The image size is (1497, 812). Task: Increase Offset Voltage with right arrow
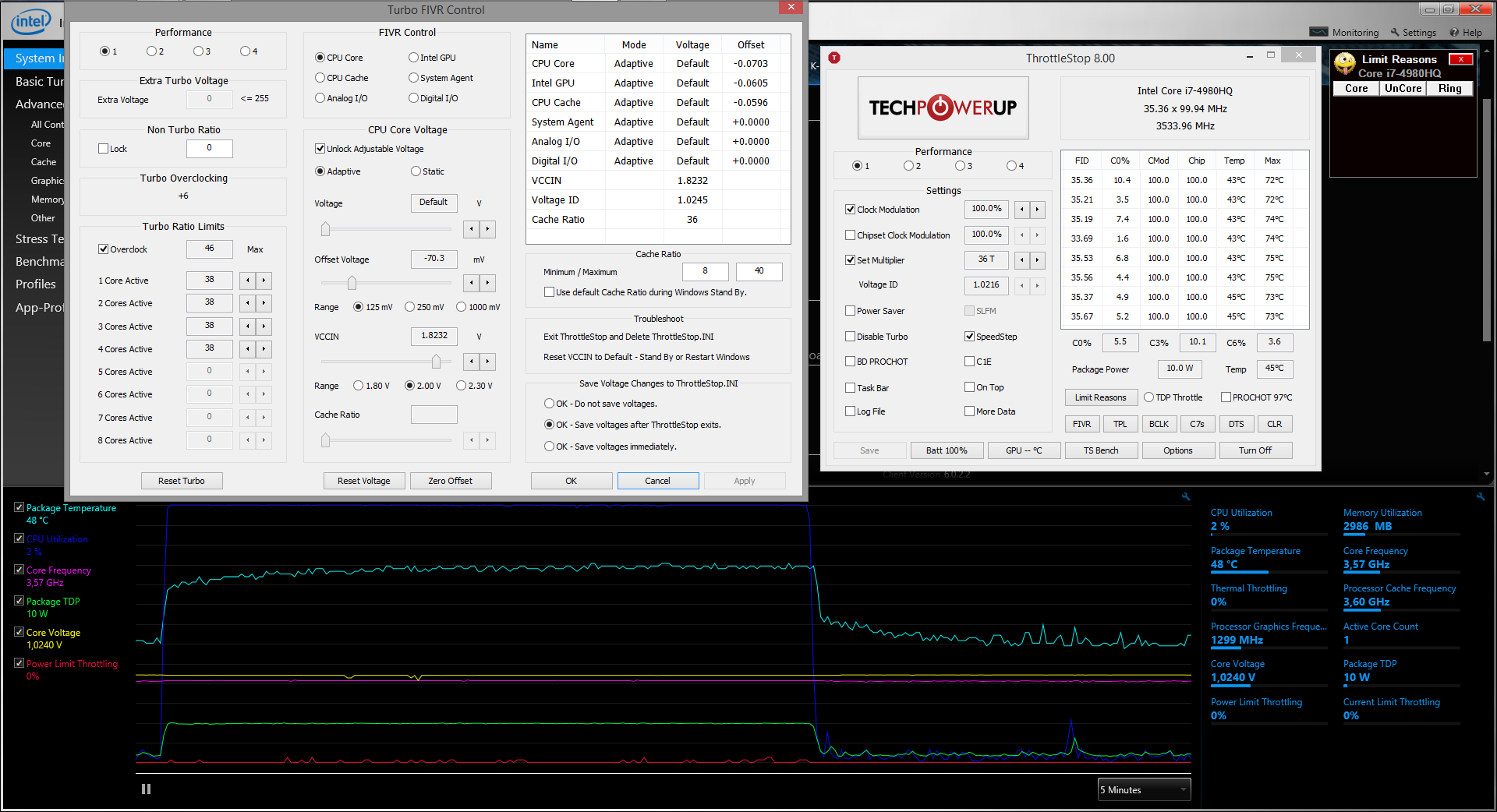[487, 283]
